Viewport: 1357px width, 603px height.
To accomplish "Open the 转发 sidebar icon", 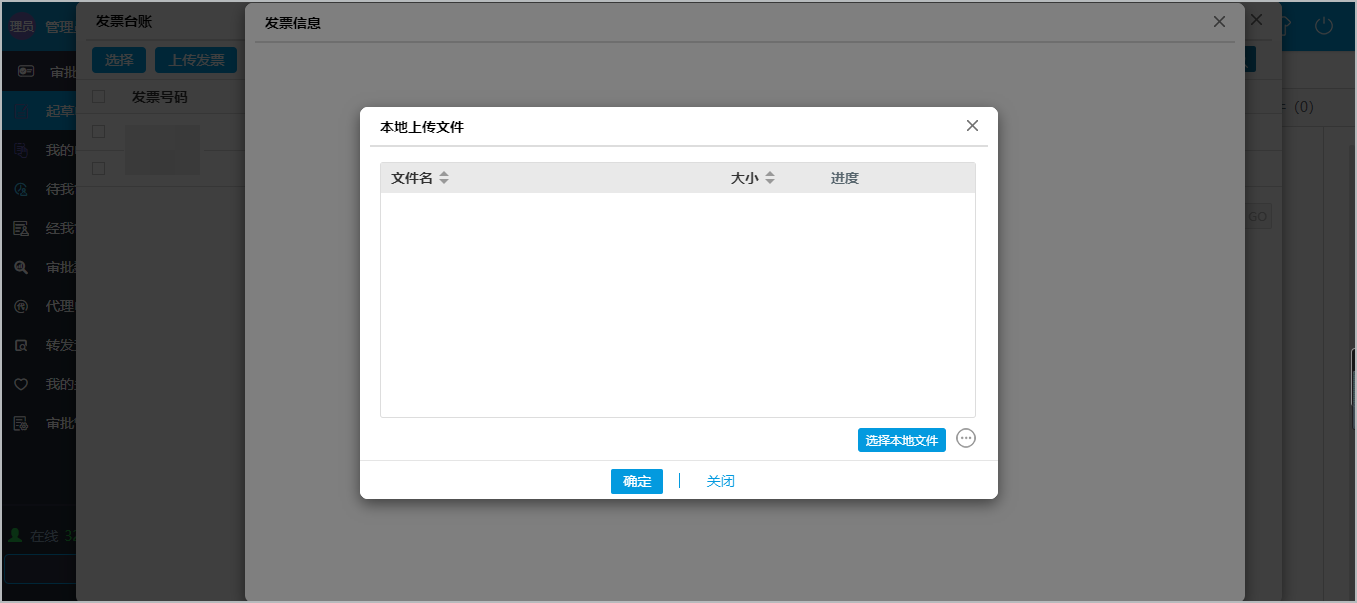I will point(20,345).
